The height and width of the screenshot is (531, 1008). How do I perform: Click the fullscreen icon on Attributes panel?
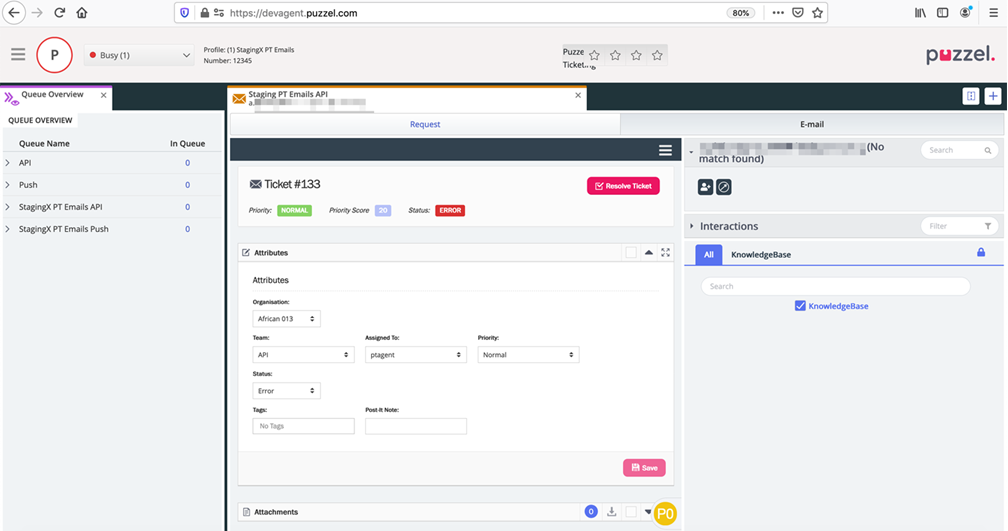pos(665,253)
